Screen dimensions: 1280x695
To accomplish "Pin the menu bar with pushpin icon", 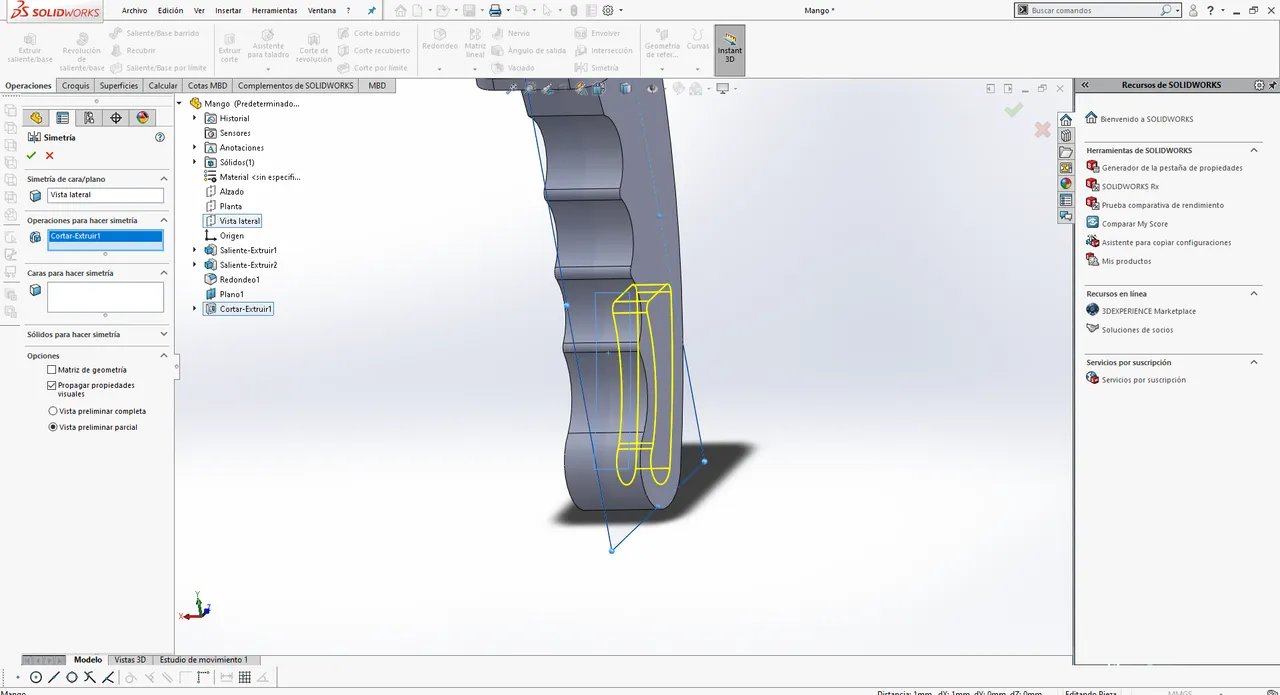I will coord(372,10).
